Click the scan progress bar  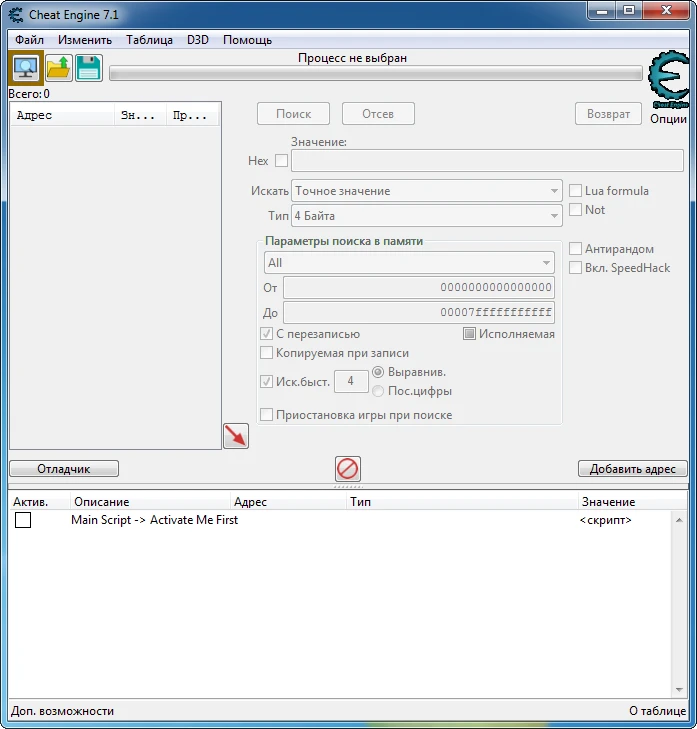tap(376, 73)
